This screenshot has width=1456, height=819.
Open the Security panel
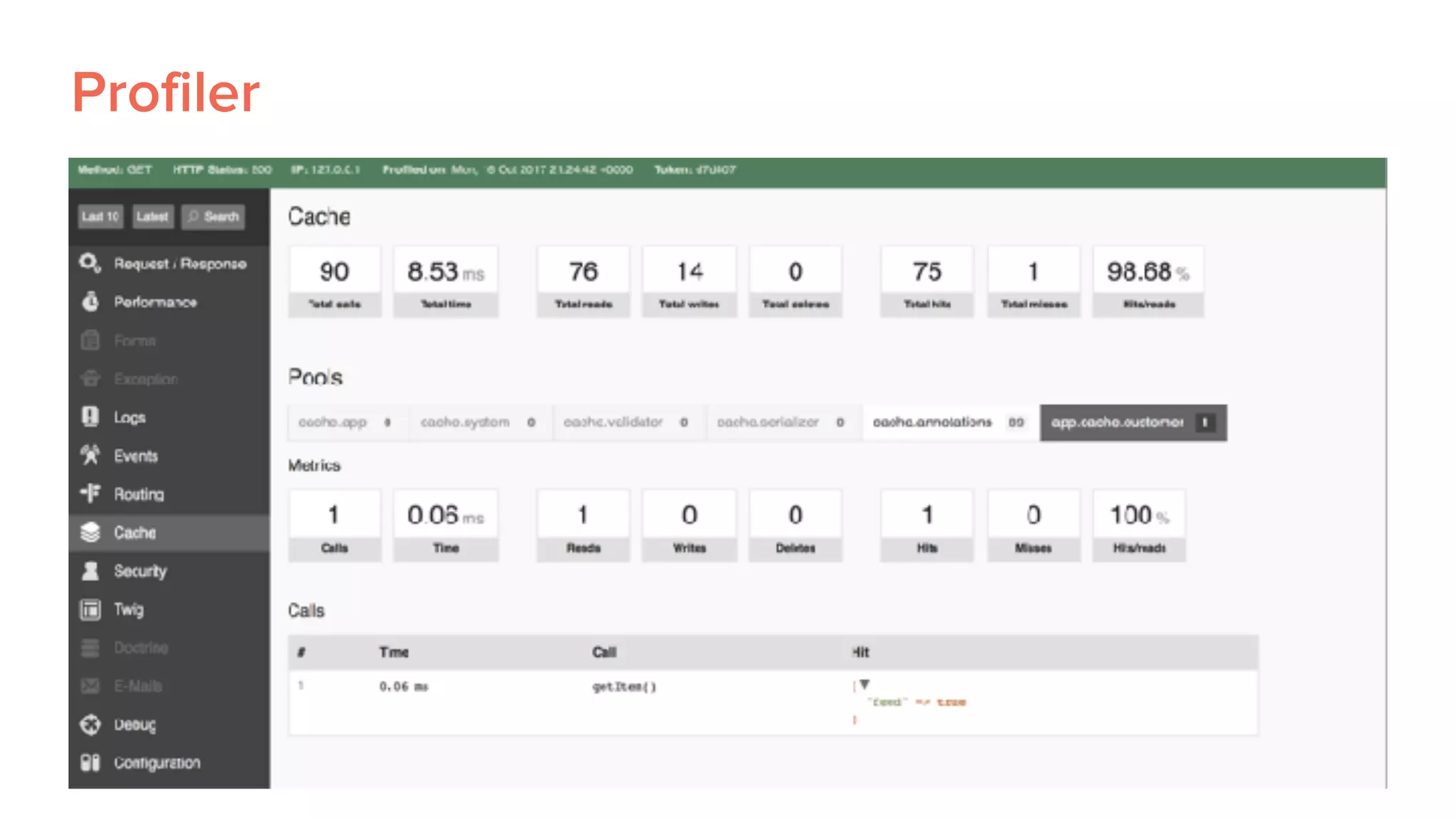point(169,571)
